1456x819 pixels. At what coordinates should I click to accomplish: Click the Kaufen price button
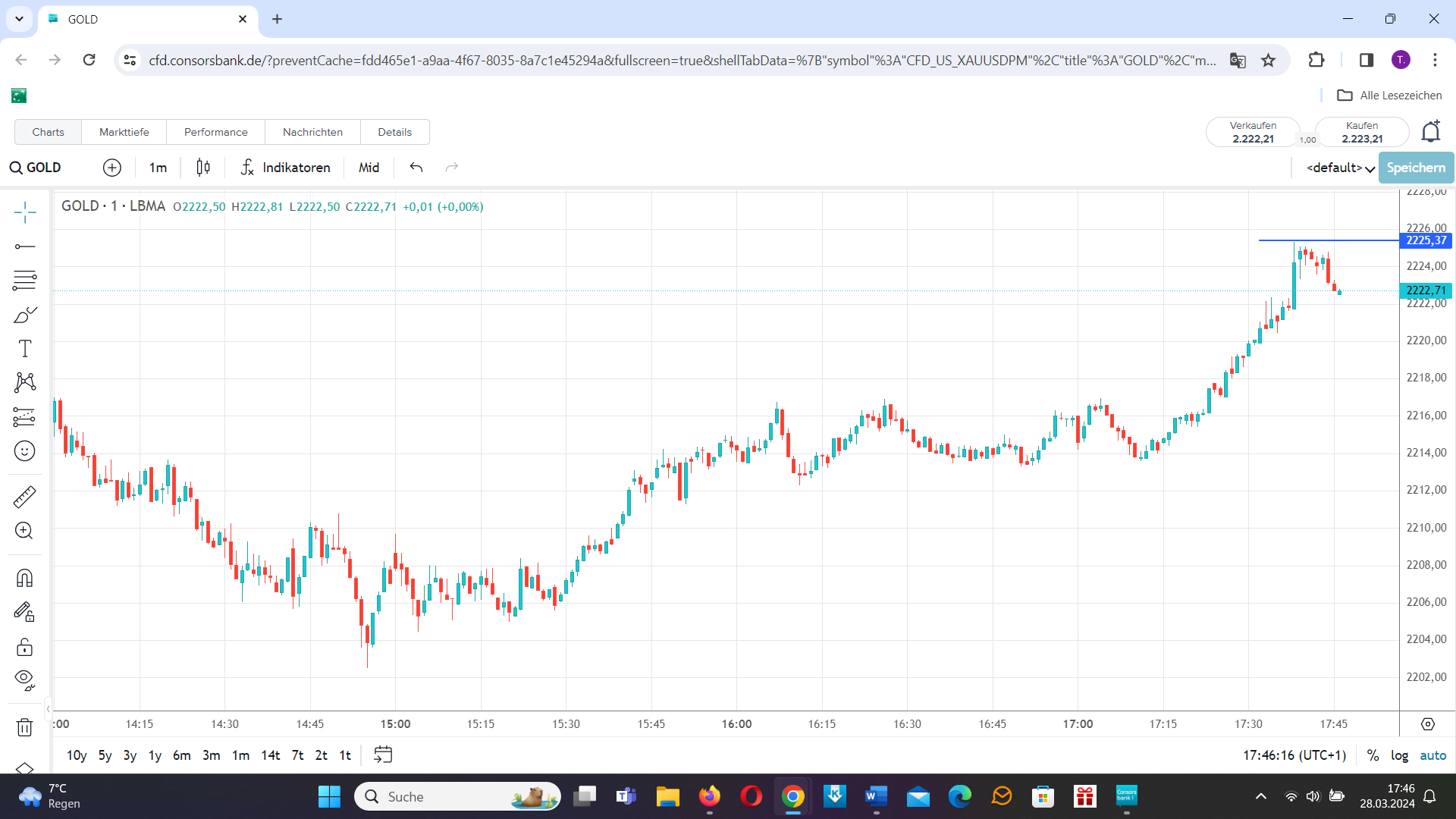(1362, 132)
